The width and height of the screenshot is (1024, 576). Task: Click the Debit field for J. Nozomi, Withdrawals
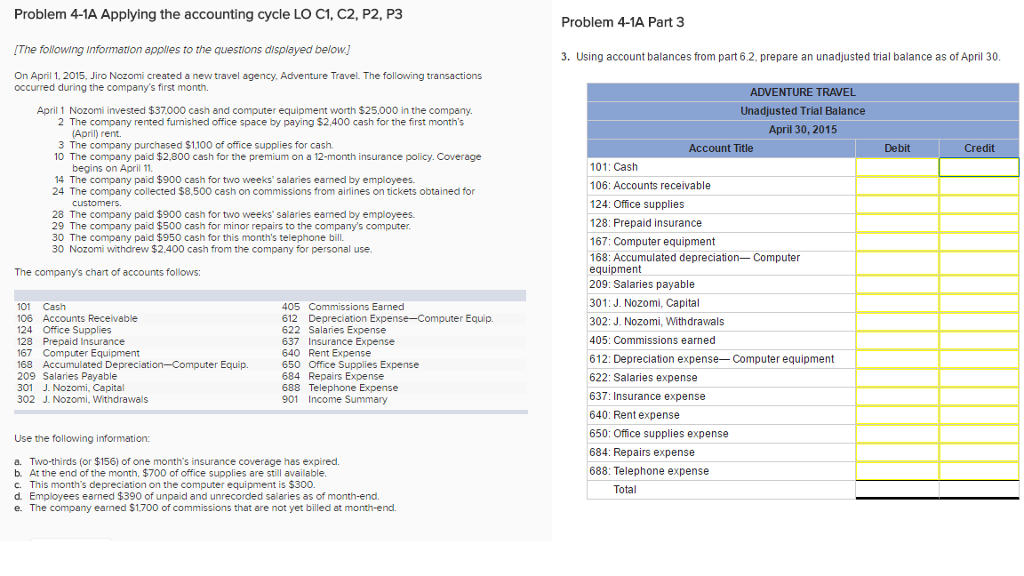click(x=897, y=322)
